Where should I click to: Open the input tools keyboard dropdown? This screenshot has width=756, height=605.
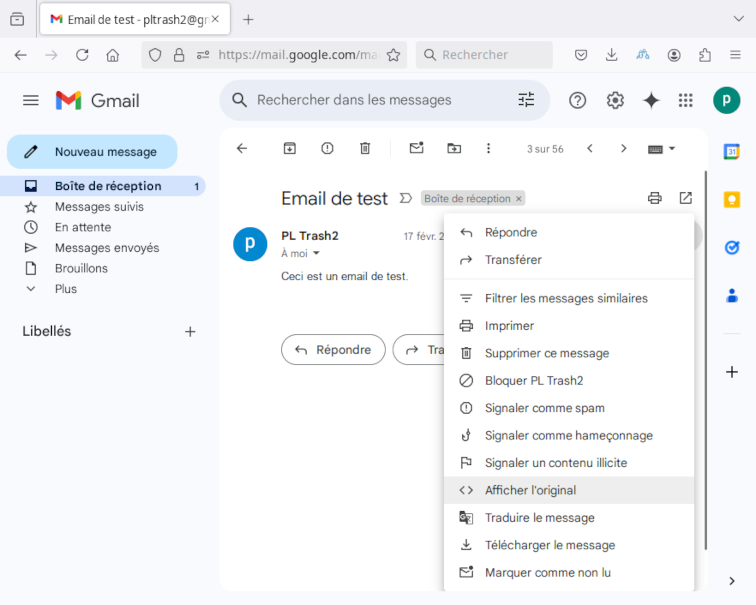(661, 148)
